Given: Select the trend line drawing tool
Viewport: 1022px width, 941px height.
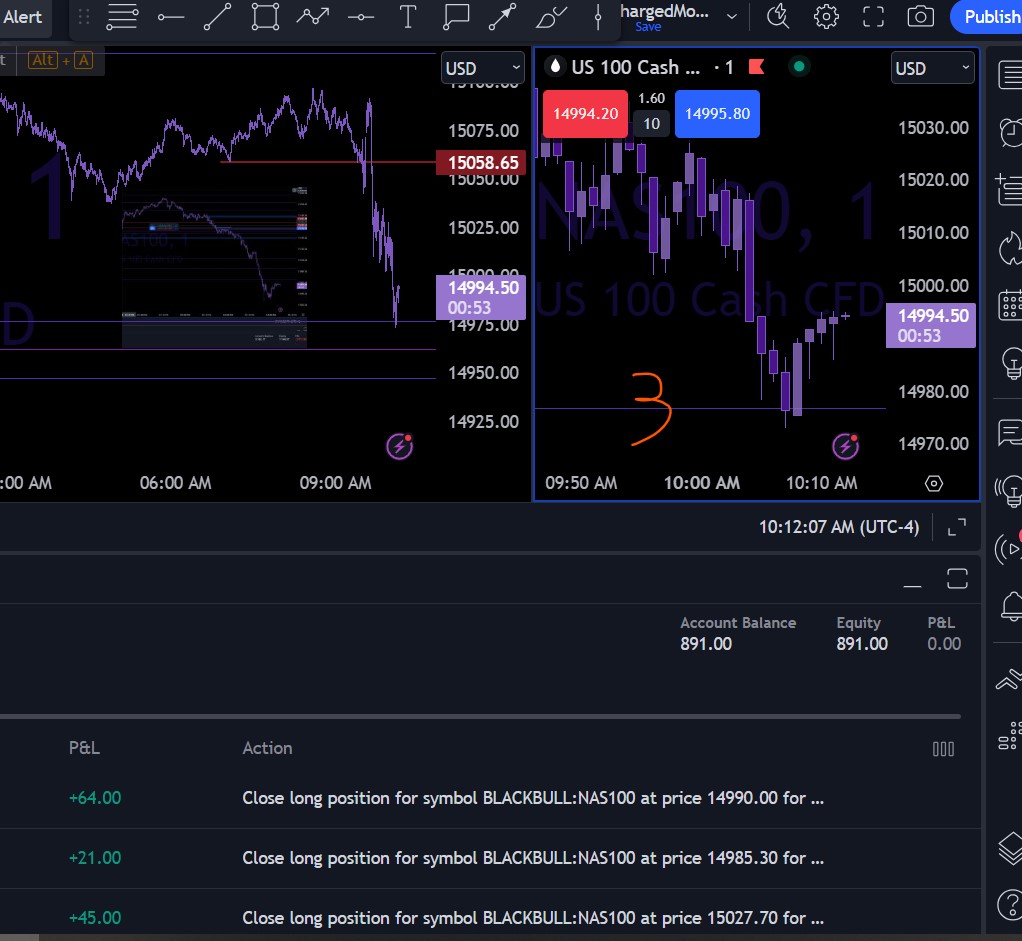Looking at the screenshot, I should (217, 16).
